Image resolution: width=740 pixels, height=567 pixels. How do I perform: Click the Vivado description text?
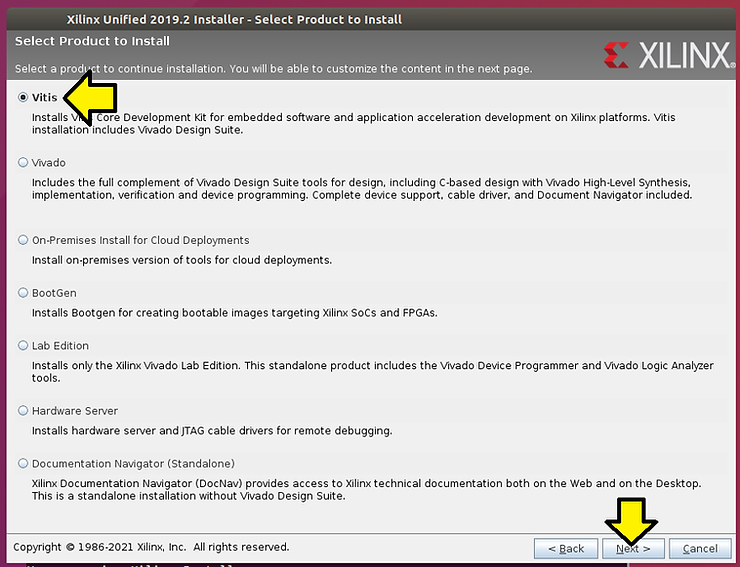[x=360, y=189]
